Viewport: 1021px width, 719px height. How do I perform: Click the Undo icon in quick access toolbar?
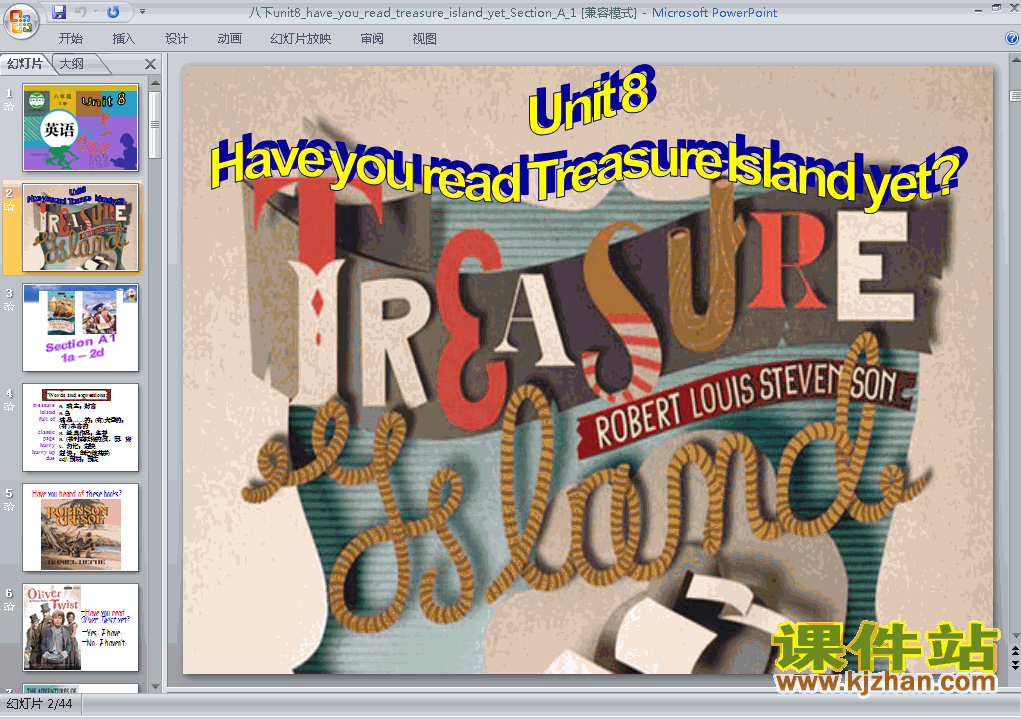(x=81, y=12)
